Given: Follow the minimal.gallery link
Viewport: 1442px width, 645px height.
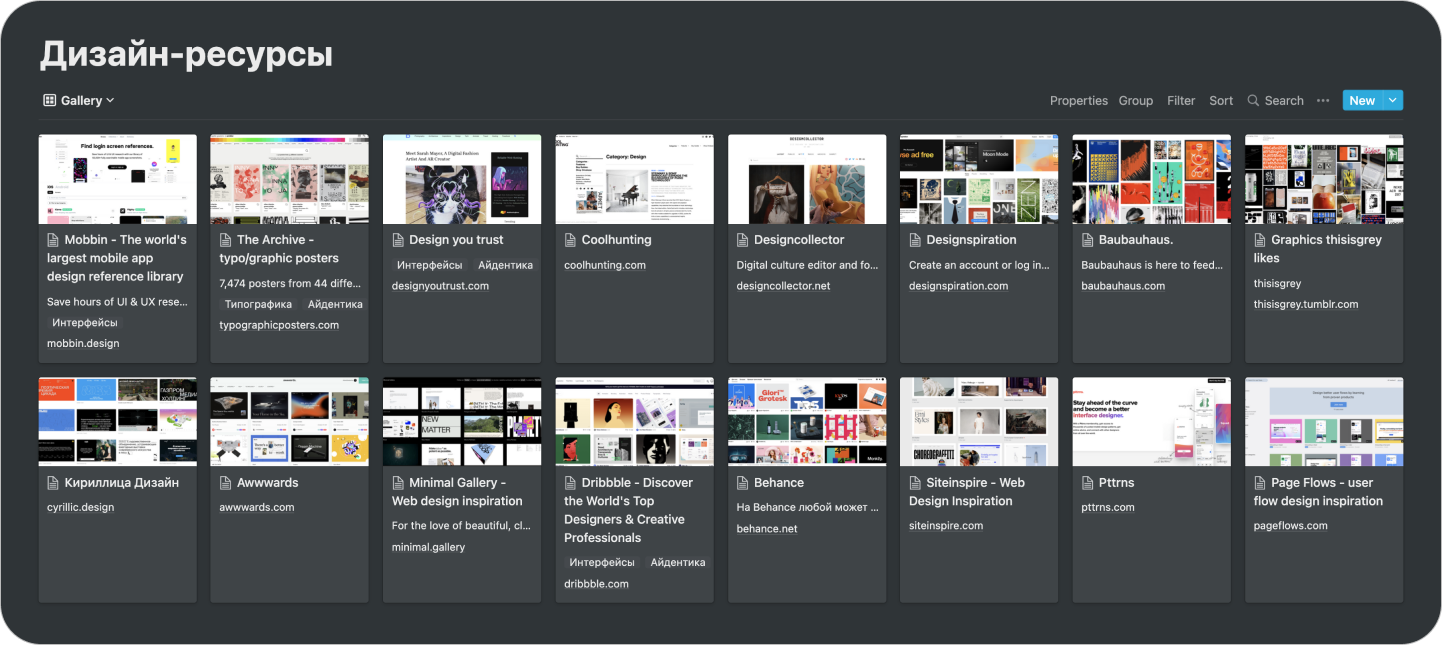Looking at the screenshot, I should pos(428,548).
